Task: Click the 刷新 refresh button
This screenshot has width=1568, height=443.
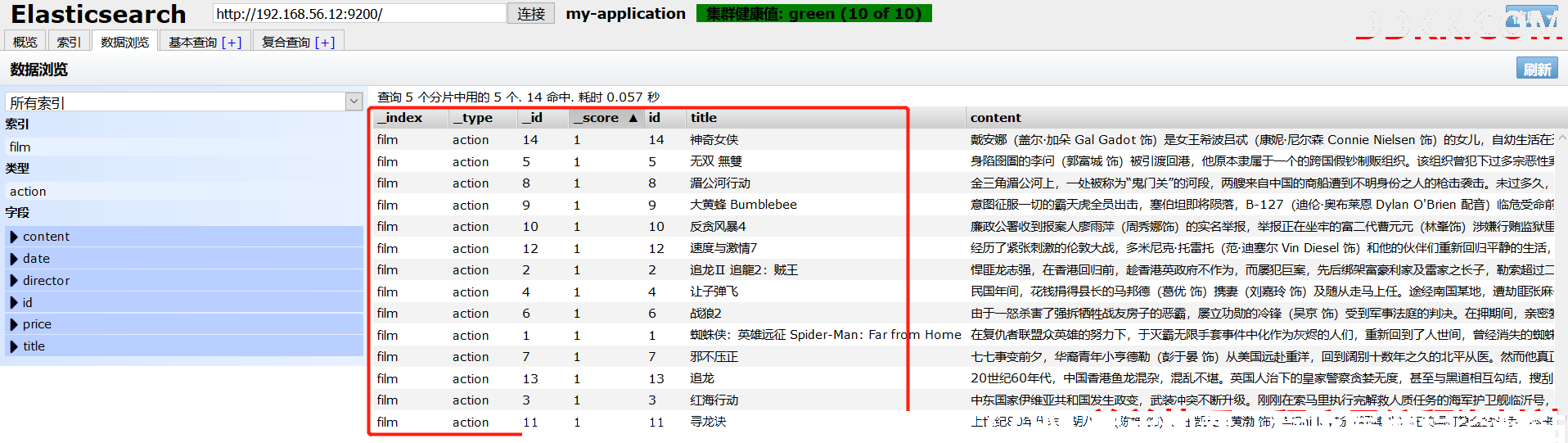Action: pos(1537,69)
